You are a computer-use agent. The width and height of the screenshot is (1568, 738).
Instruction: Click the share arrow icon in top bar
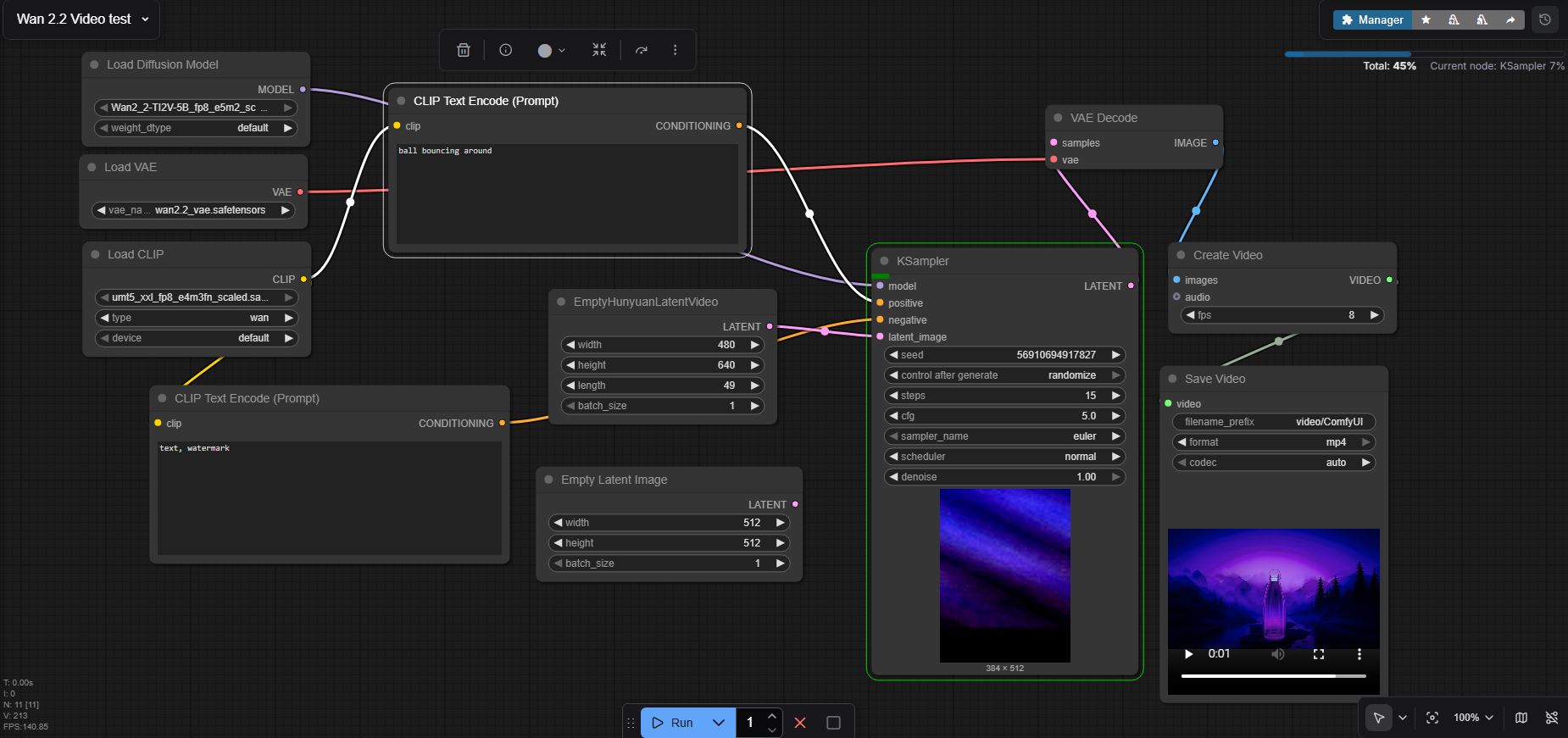(1510, 19)
